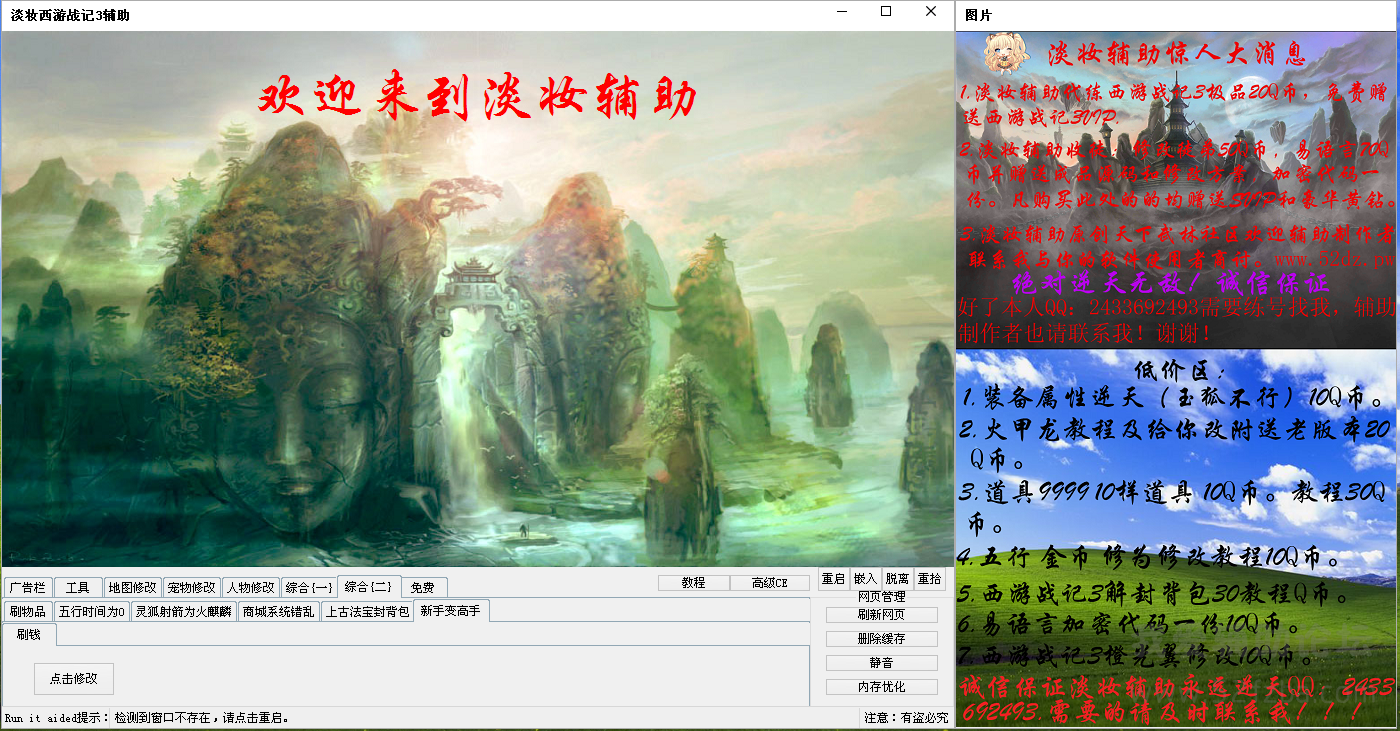Maximize the 淡妆西游战记3辅助 window
Image resolution: width=1400 pixels, height=731 pixels.
(x=886, y=12)
